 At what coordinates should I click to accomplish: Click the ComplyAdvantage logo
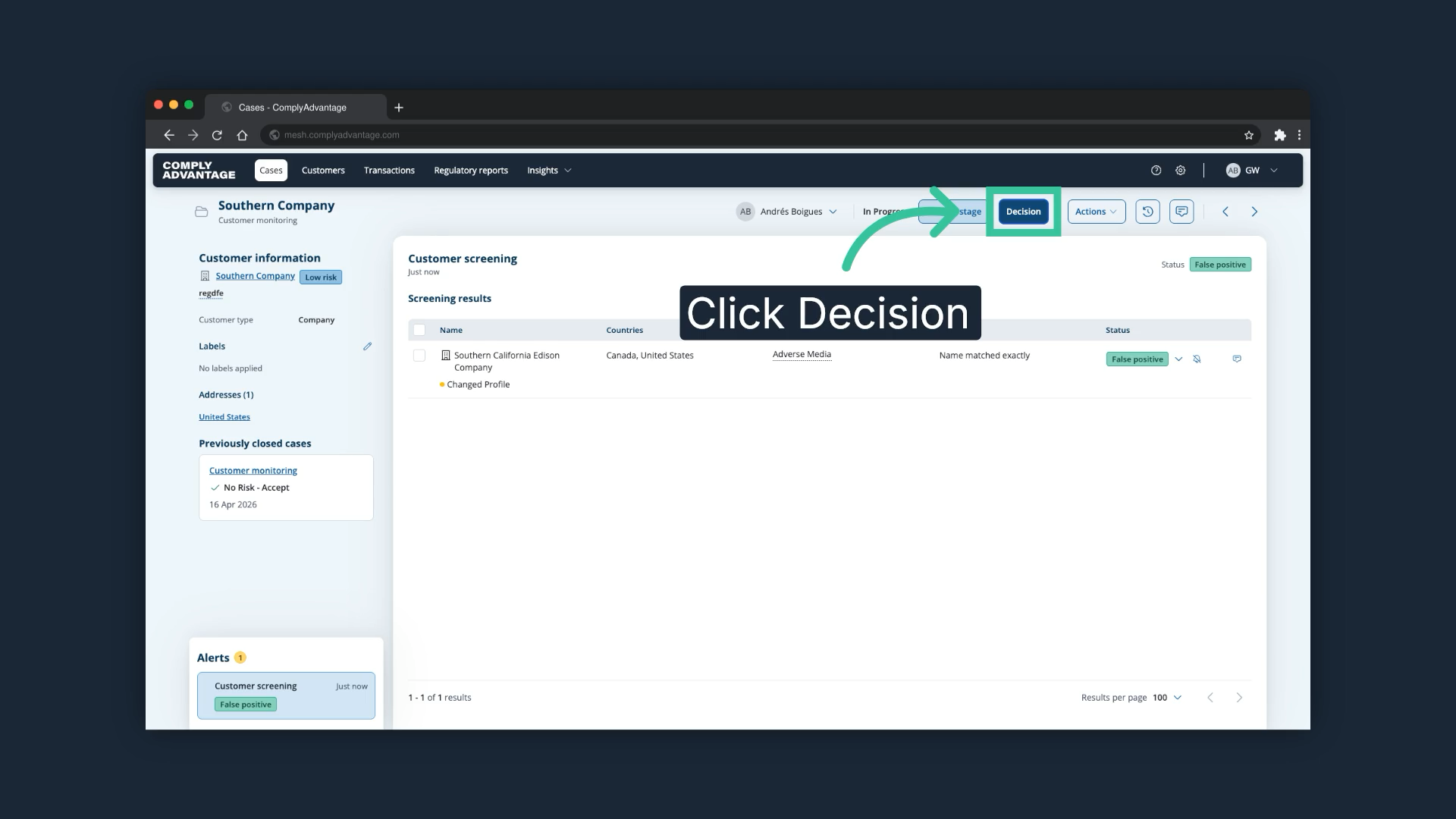[x=199, y=170]
